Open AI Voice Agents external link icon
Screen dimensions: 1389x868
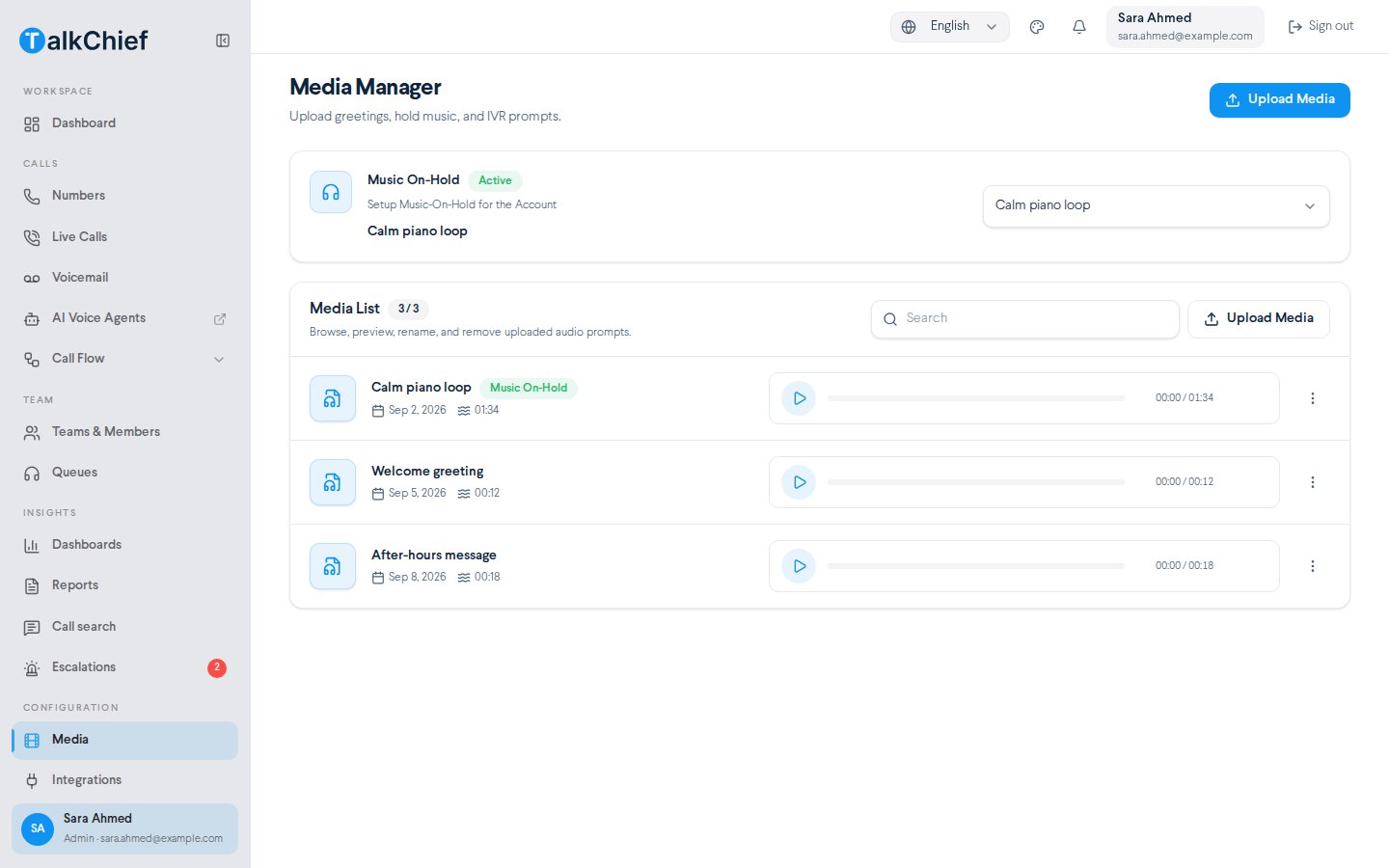[x=219, y=318]
